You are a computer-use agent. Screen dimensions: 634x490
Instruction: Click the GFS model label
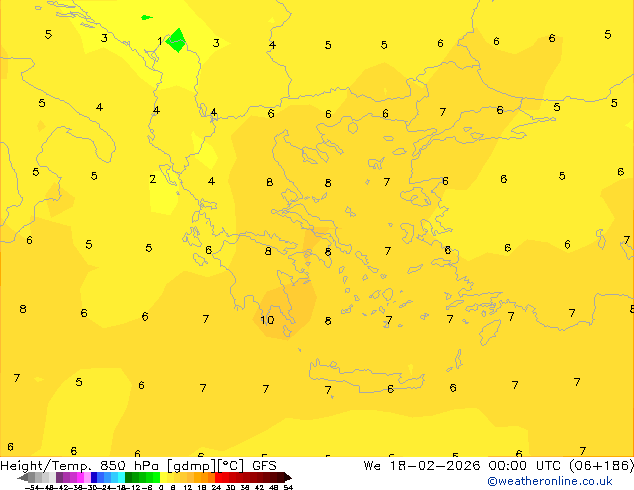[264, 465]
